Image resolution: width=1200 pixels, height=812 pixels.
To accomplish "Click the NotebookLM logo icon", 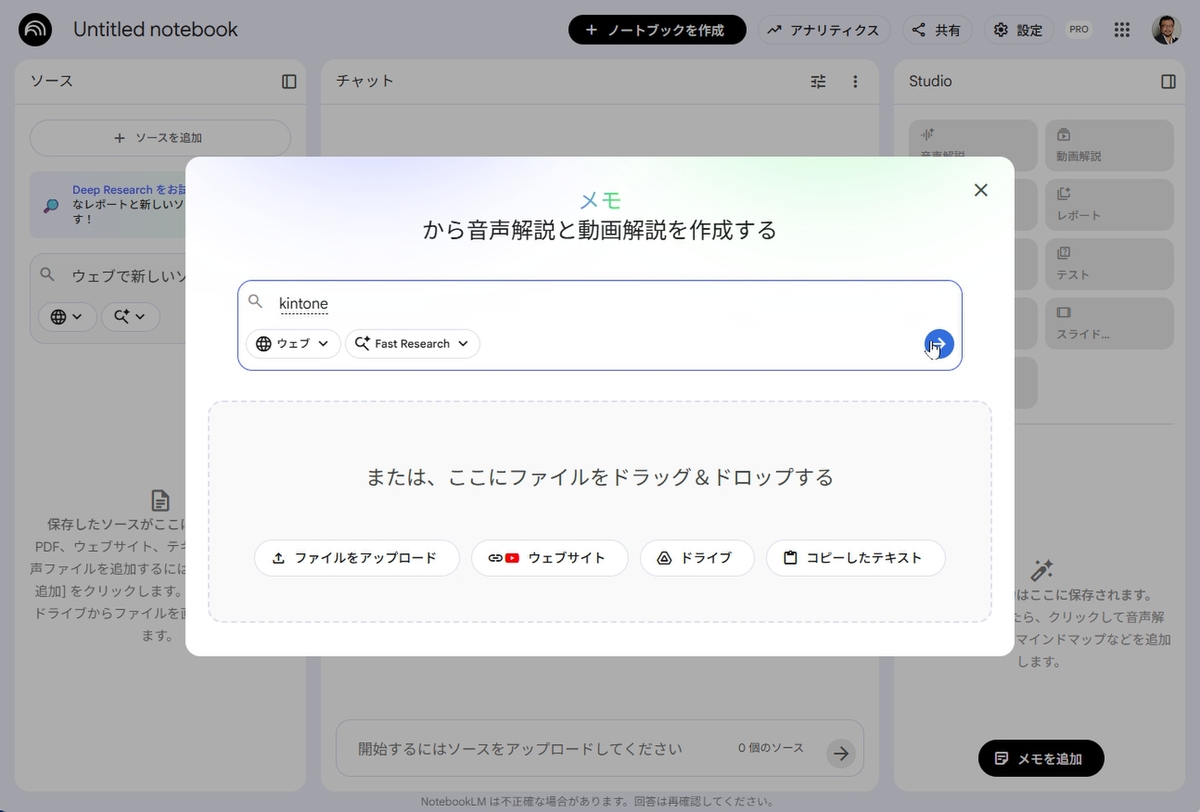I will [x=36, y=30].
